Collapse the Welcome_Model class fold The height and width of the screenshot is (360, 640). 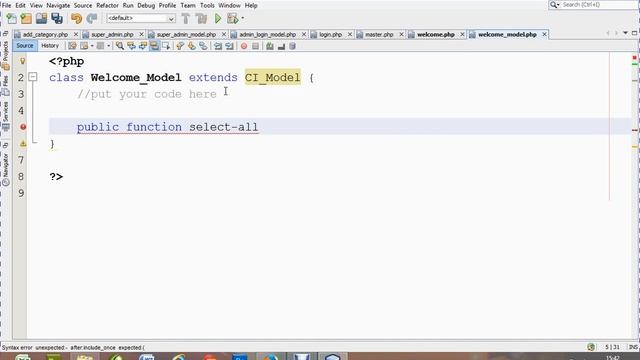point(33,77)
